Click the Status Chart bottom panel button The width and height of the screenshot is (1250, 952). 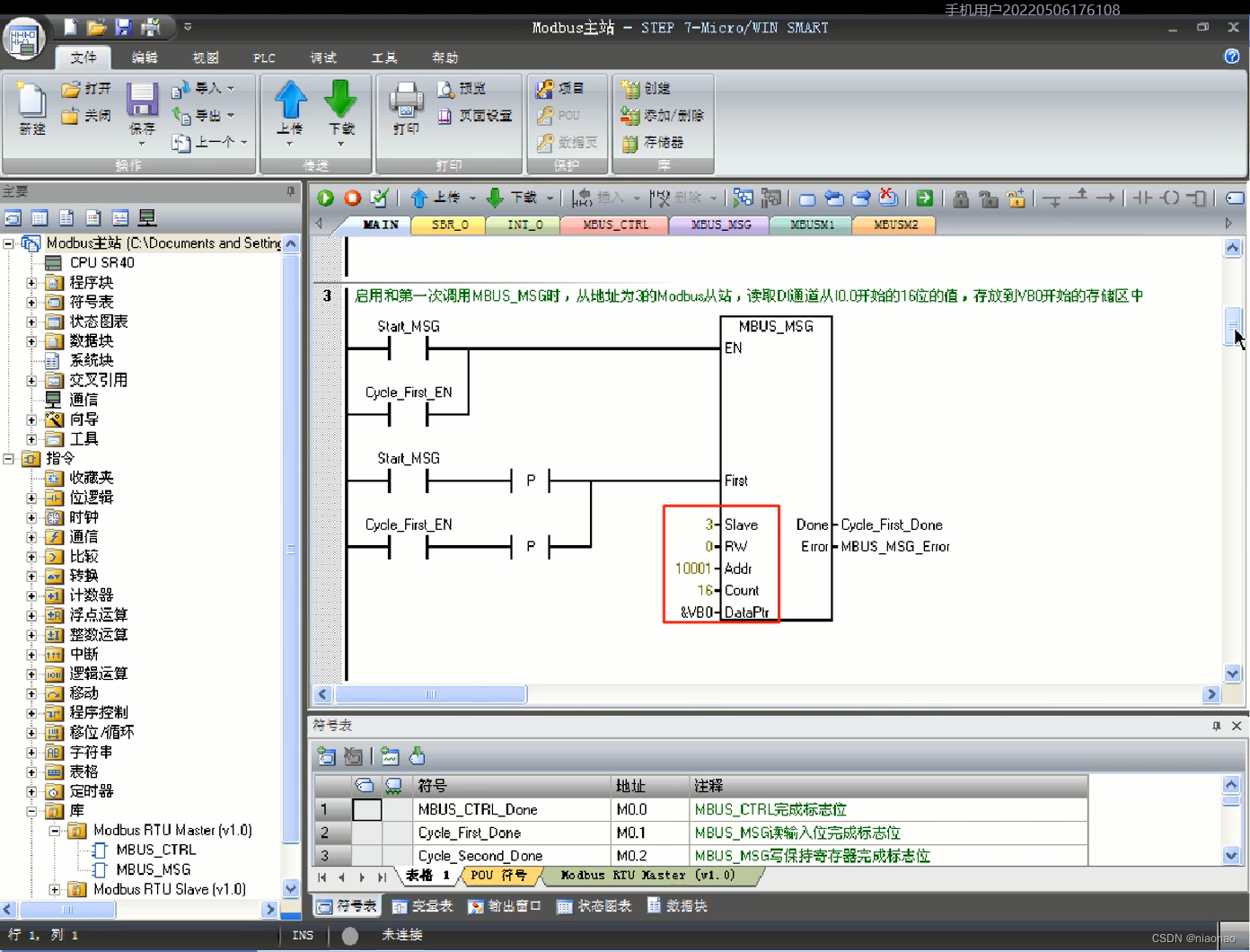[x=594, y=906]
